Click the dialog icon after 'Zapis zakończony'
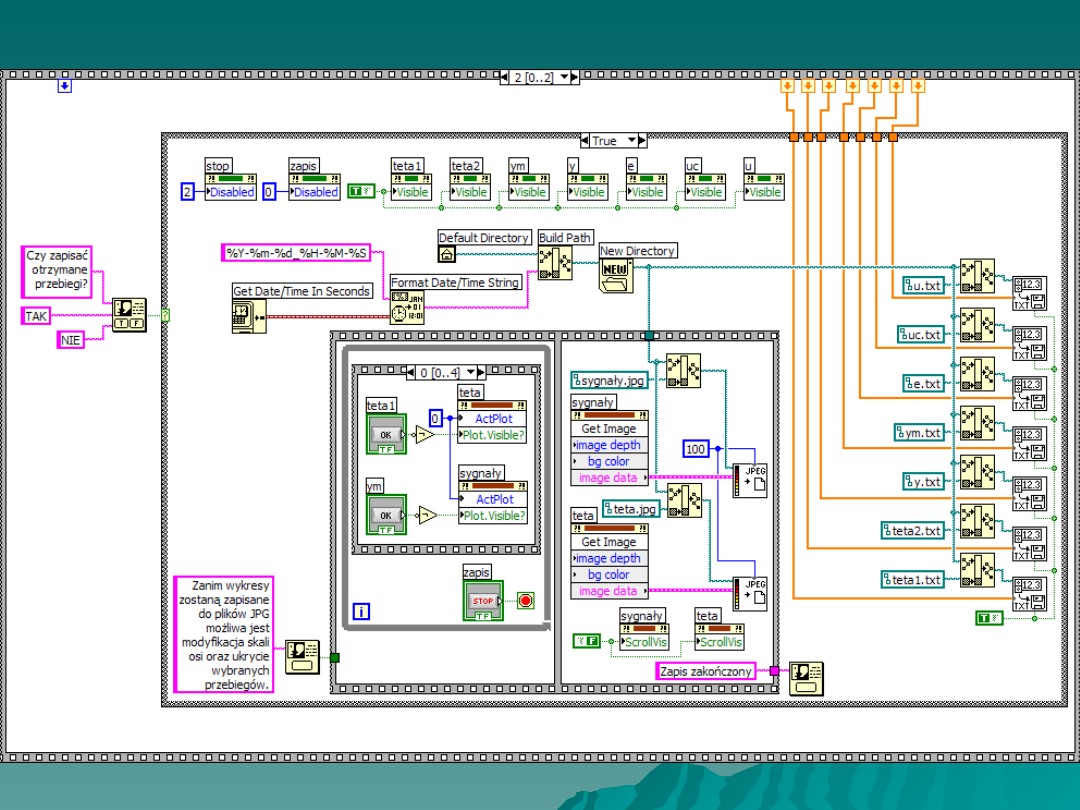Image resolution: width=1080 pixels, height=810 pixels. coord(806,678)
